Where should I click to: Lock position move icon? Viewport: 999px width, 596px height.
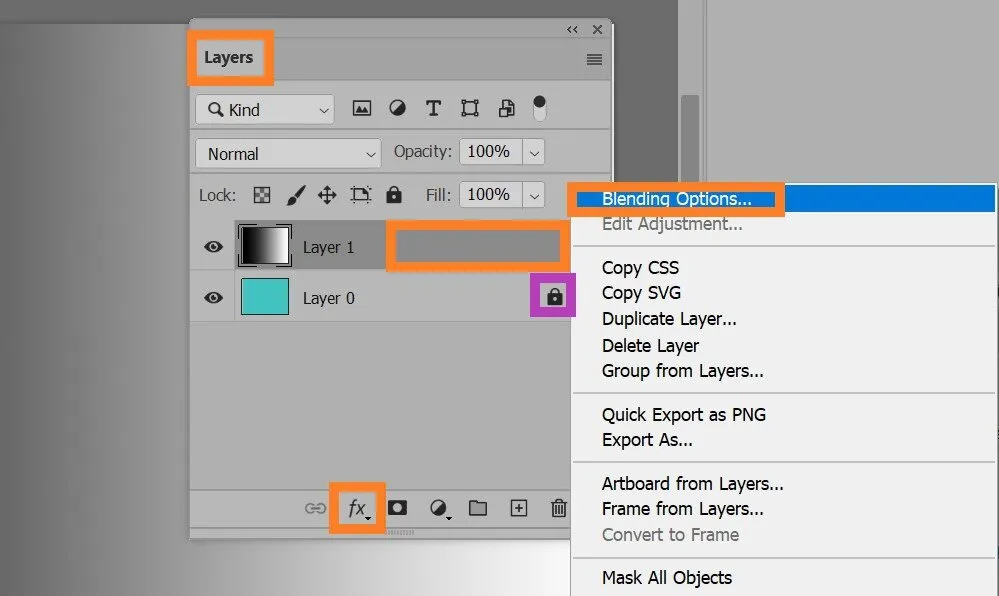tap(327, 195)
